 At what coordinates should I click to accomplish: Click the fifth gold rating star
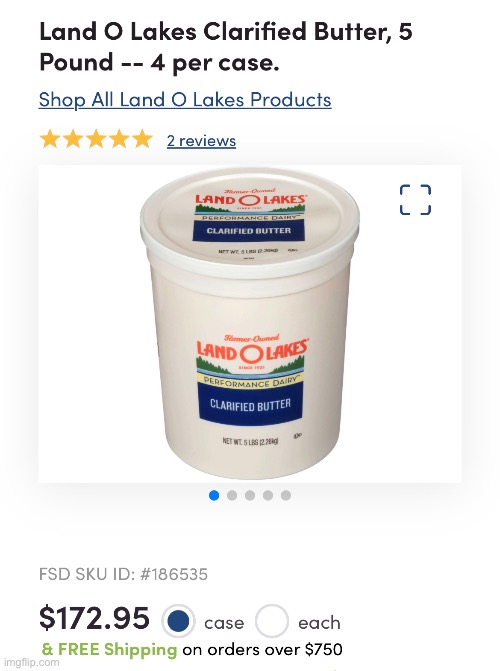tap(142, 140)
